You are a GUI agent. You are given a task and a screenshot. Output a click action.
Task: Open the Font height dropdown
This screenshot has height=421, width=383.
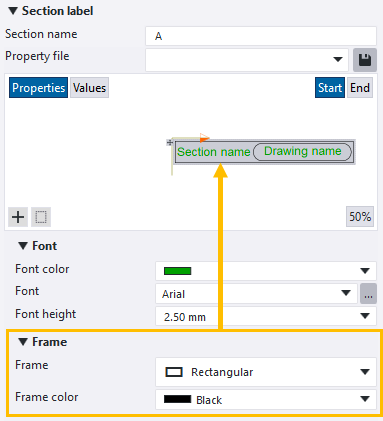pyautogui.click(x=266, y=316)
